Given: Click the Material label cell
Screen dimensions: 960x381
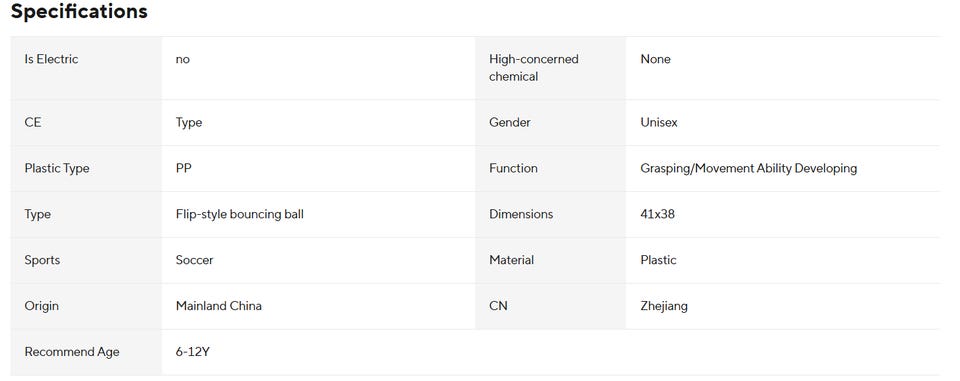Looking at the screenshot, I should 550,260.
